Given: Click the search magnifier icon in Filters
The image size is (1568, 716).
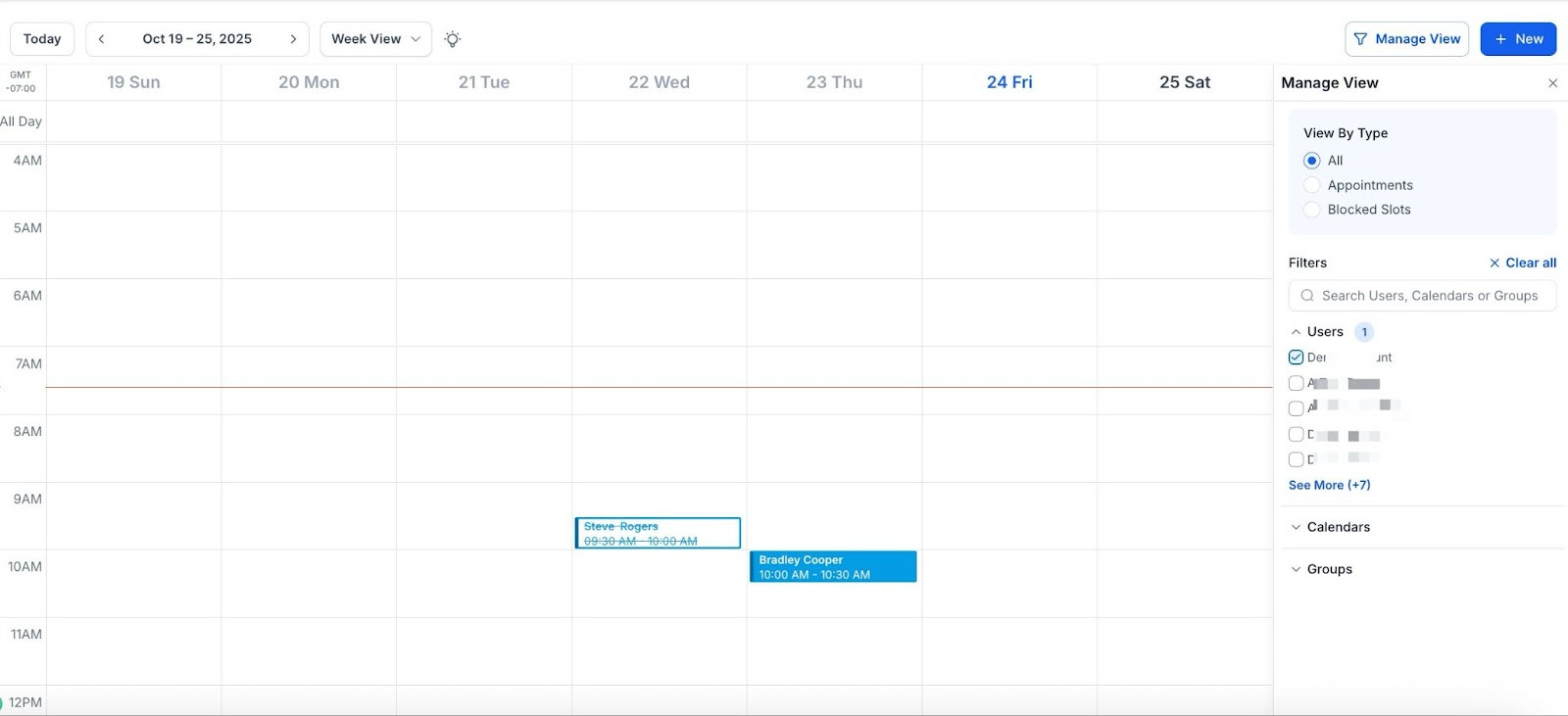Looking at the screenshot, I should click(x=1306, y=296).
